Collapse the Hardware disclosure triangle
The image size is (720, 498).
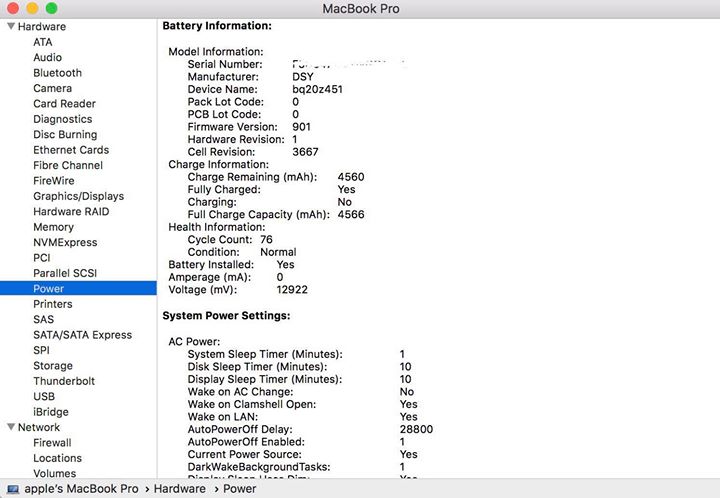[11, 26]
